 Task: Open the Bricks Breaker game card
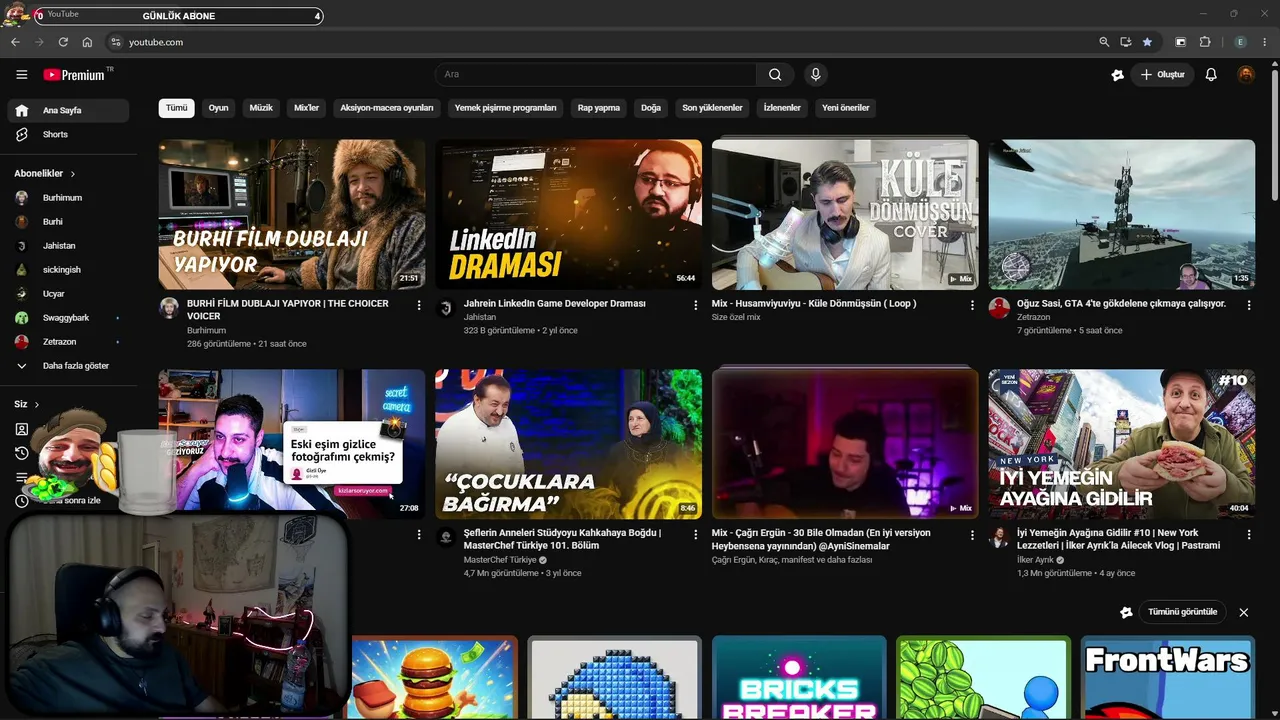tap(799, 678)
